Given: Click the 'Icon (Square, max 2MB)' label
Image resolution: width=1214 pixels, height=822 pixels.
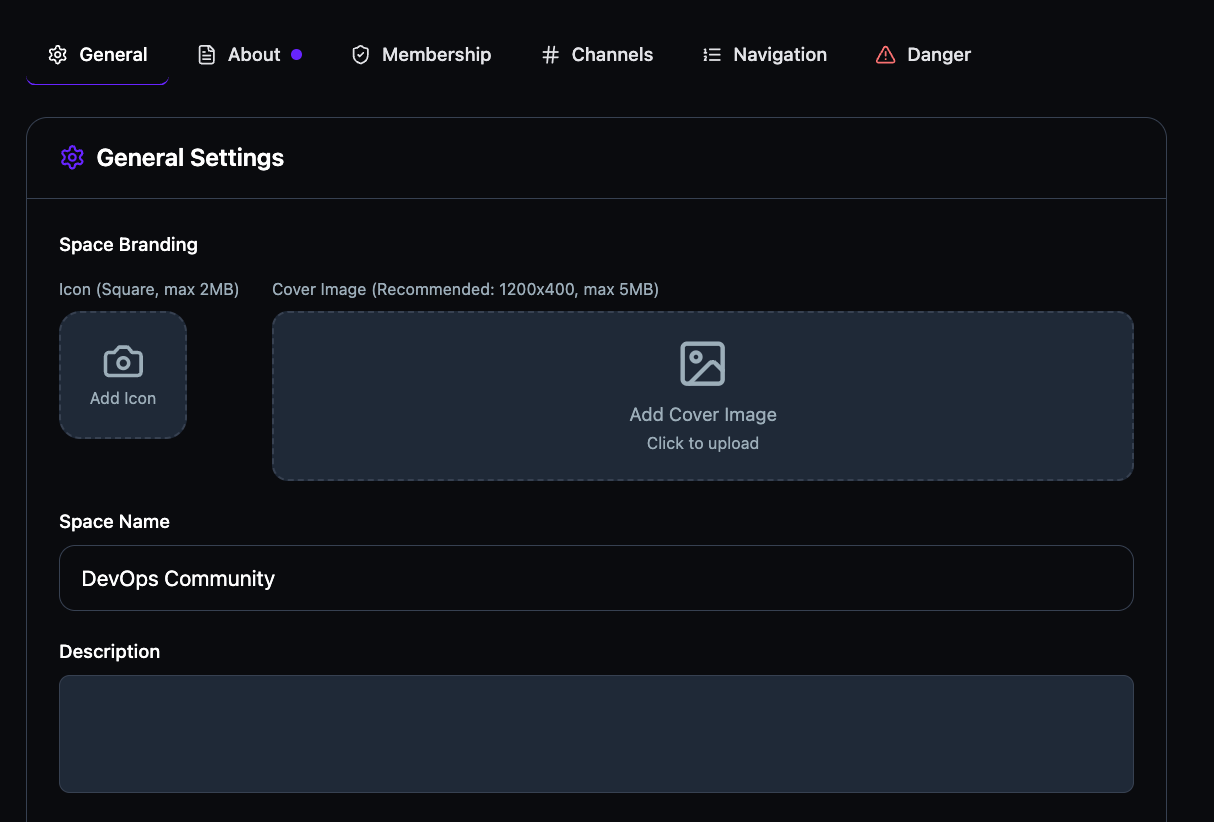Looking at the screenshot, I should [x=149, y=290].
